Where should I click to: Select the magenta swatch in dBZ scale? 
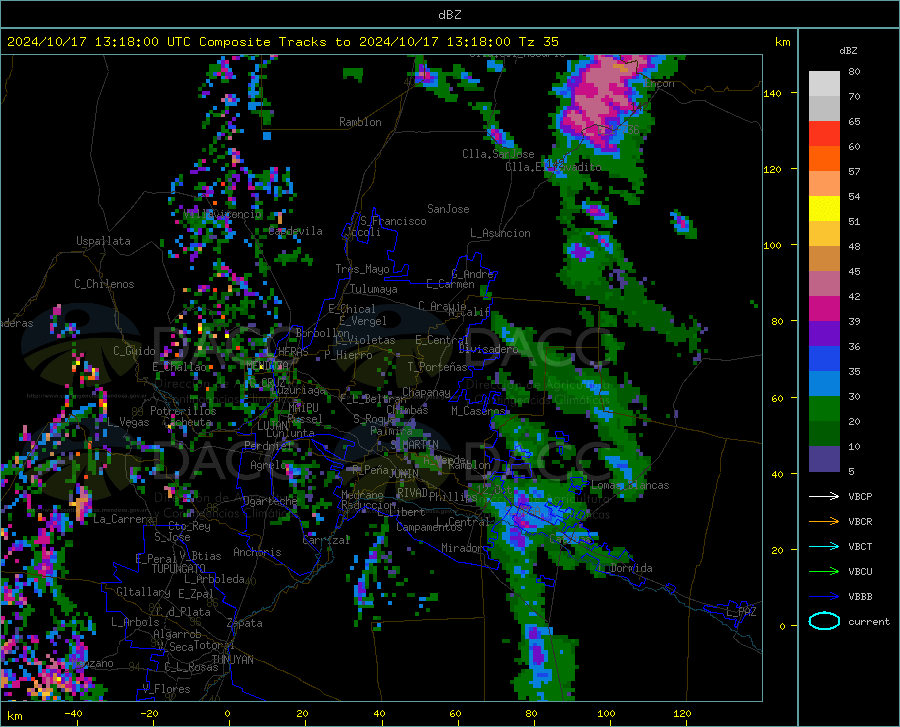(x=824, y=309)
